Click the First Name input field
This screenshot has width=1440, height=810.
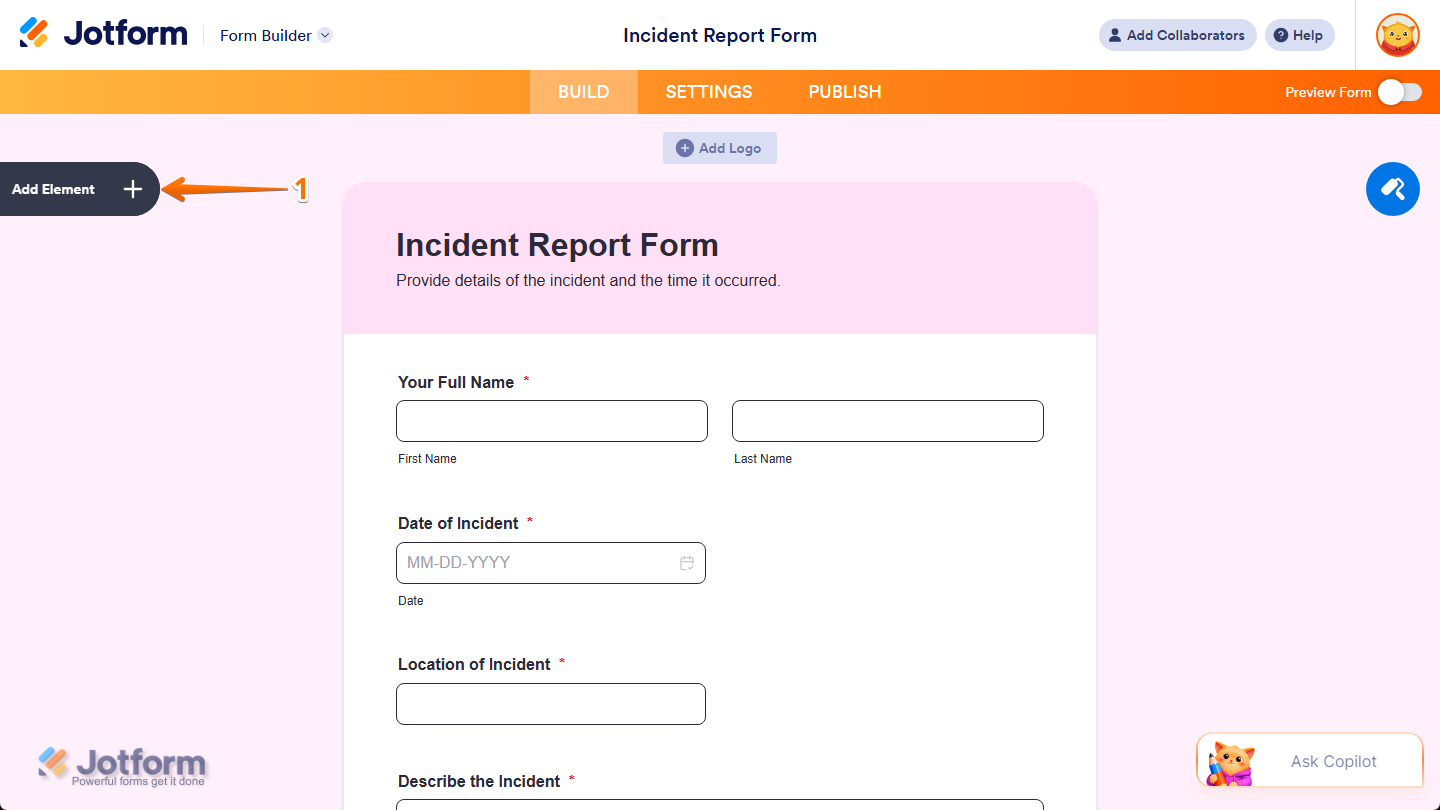(552, 421)
